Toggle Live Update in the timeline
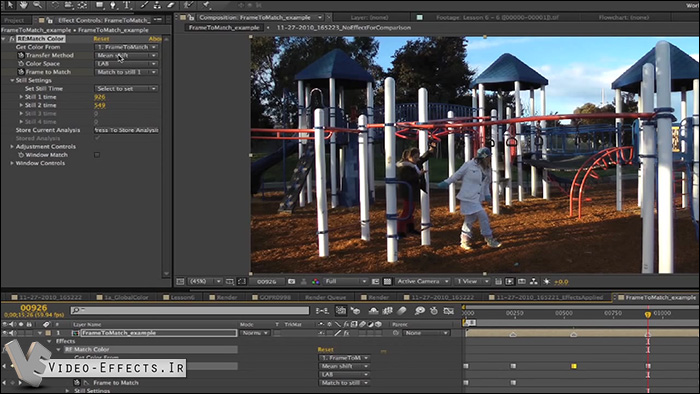 [341, 311]
